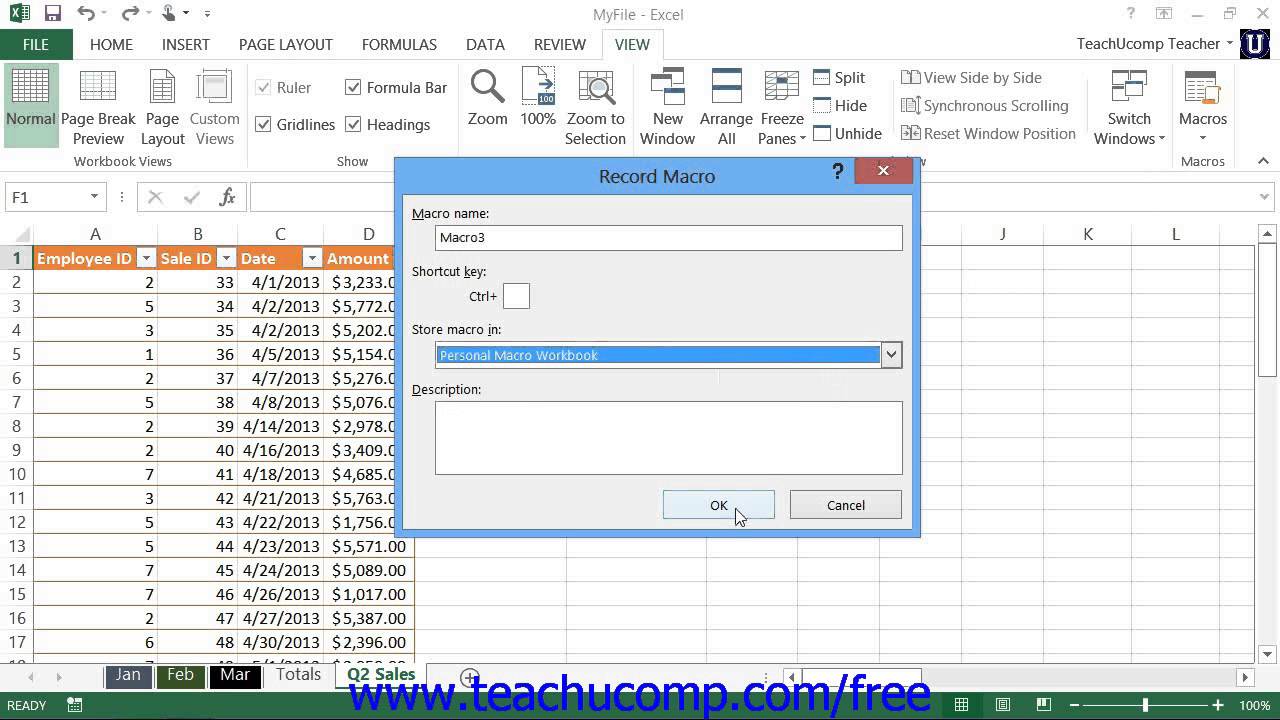Open the Zoom dialog icon
This screenshot has height=720, width=1280.
click(x=488, y=98)
